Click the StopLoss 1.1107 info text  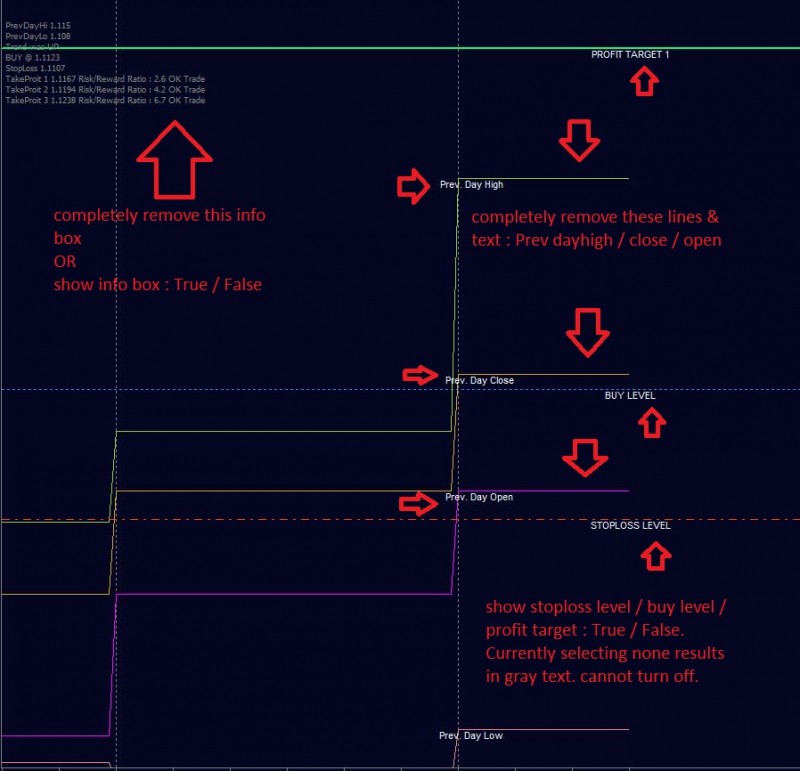coord(35,68)
